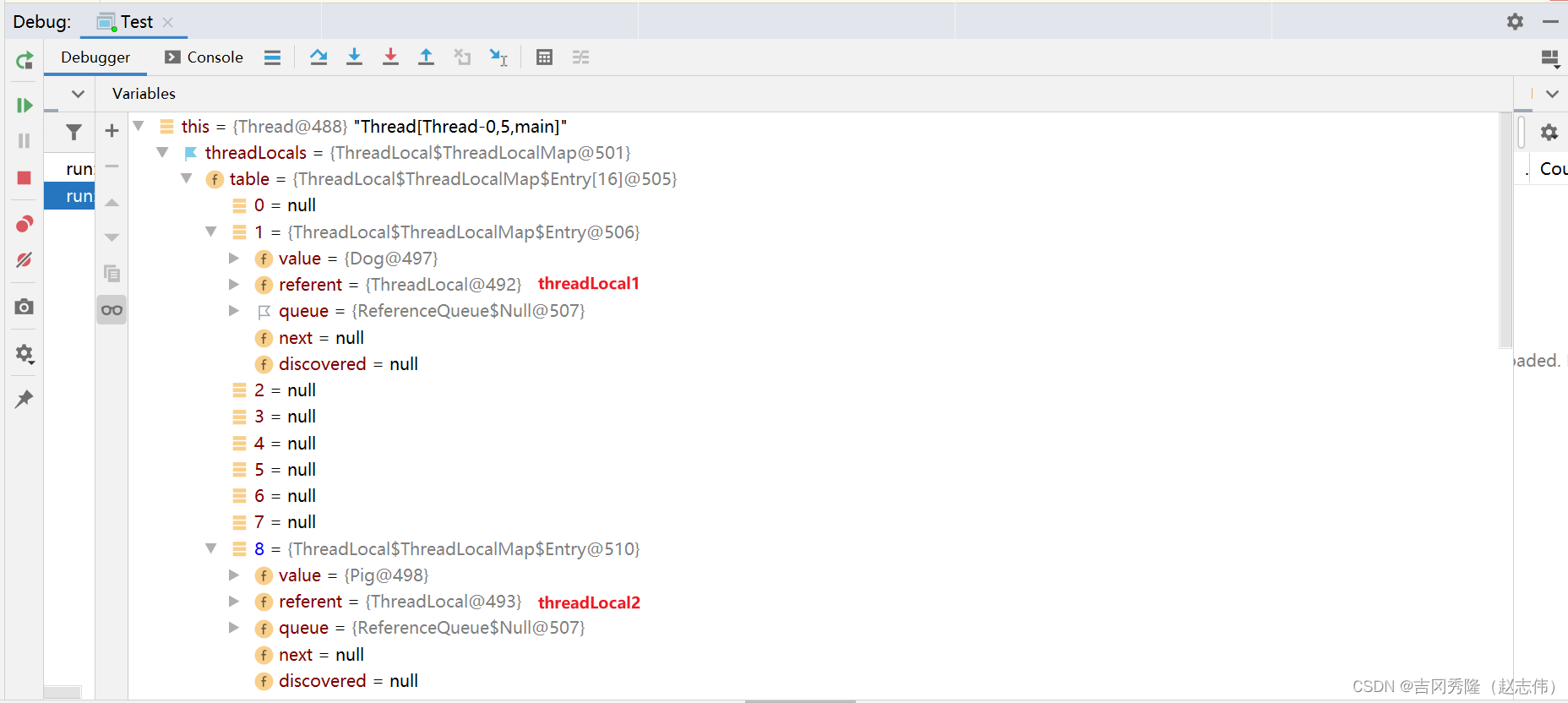Click Step Into

point(355,57)
